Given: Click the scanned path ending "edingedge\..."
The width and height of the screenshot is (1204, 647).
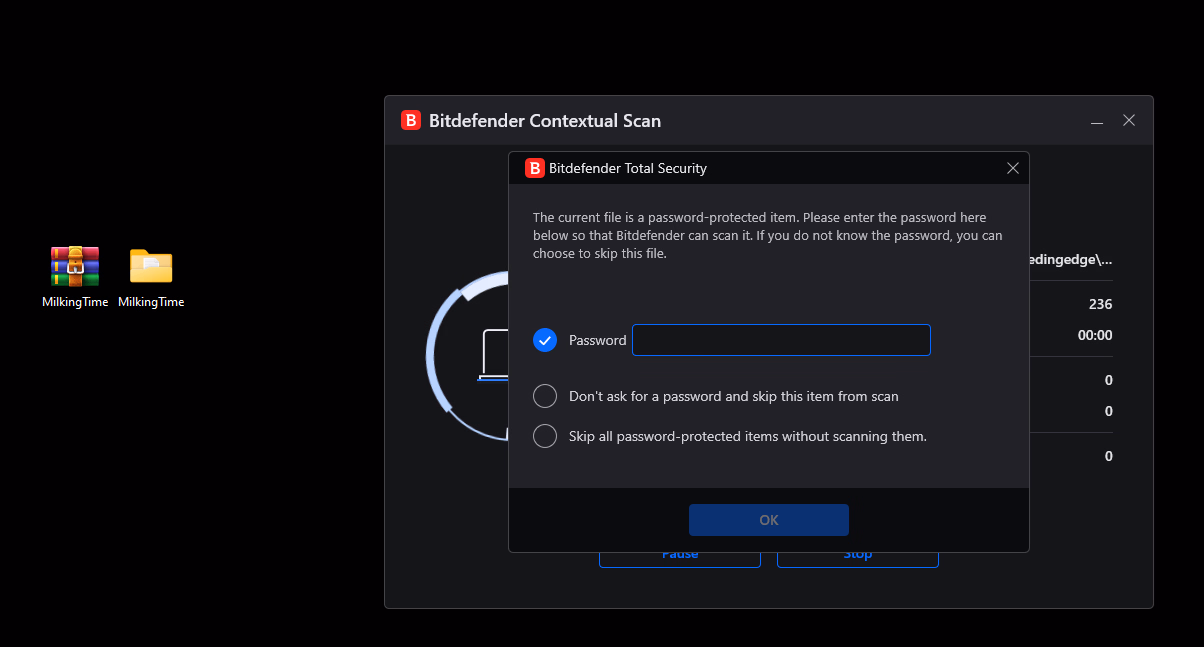Looking at the screenshot, I should pos(1071,259).
